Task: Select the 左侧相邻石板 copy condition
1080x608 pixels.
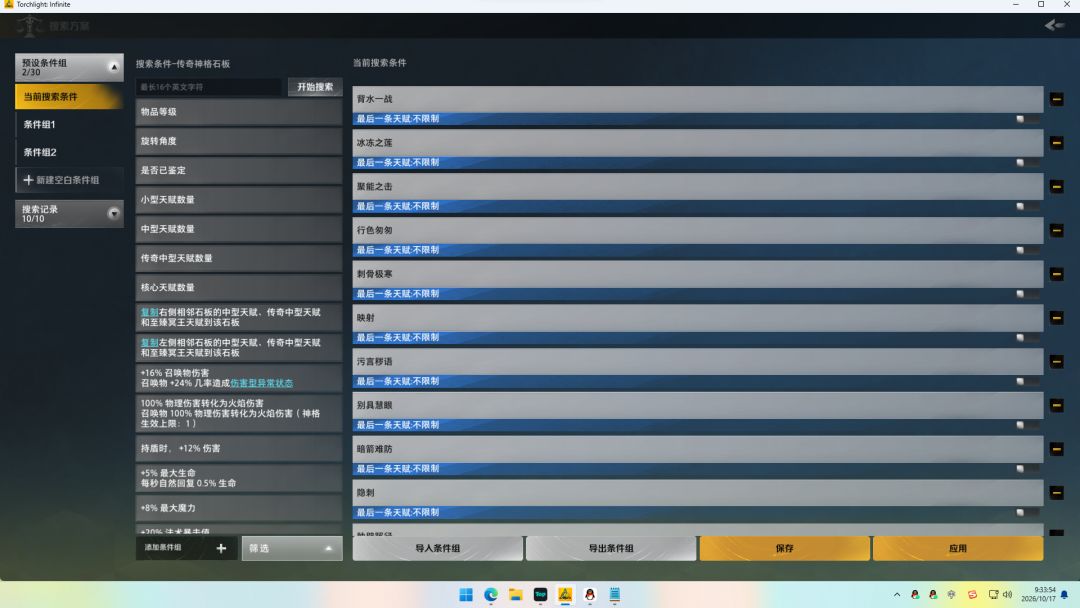Action: pos(239,347)
